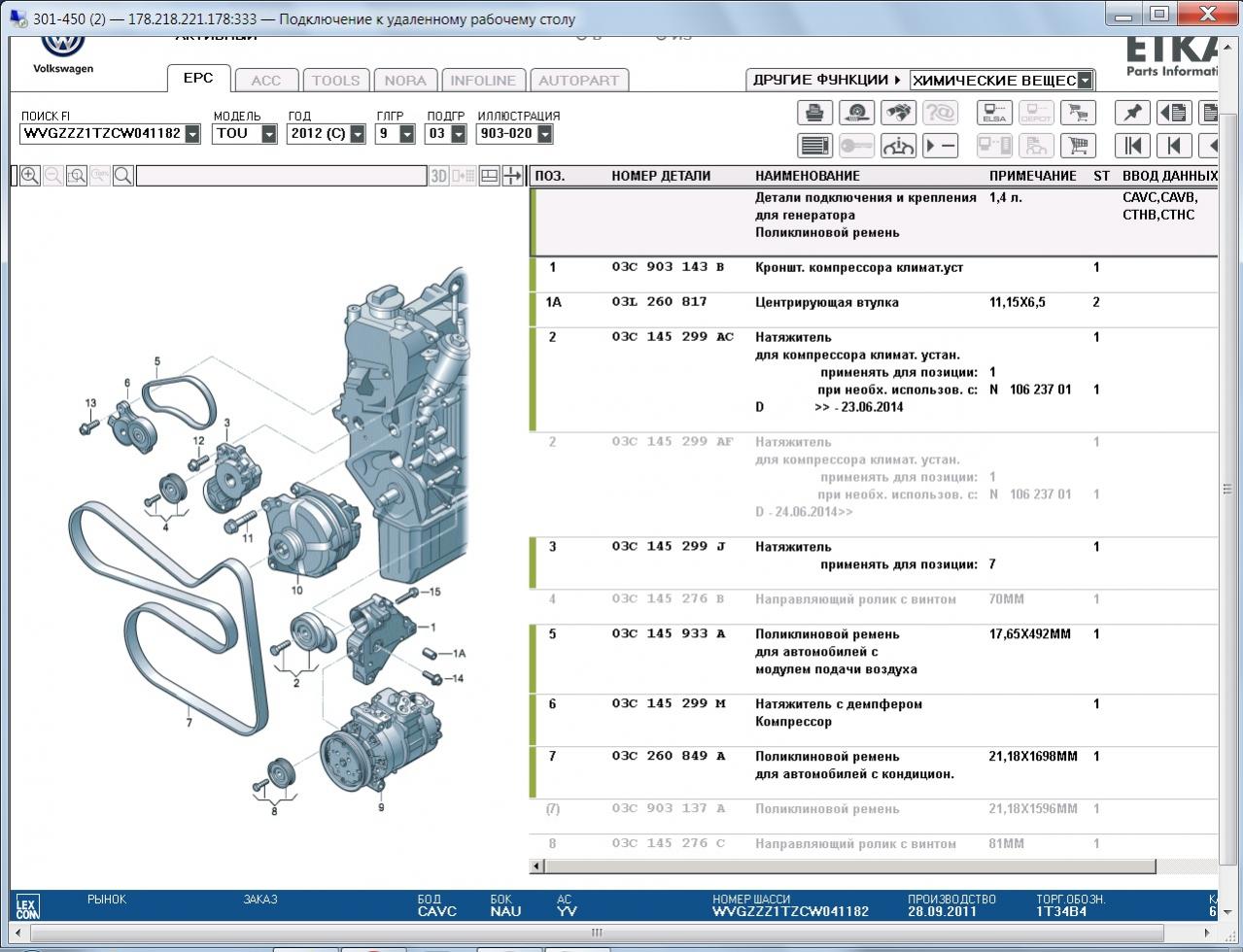
Task: Click the arrow-with-page icon beside the pushpin
Action: (x=1174, y=113)
